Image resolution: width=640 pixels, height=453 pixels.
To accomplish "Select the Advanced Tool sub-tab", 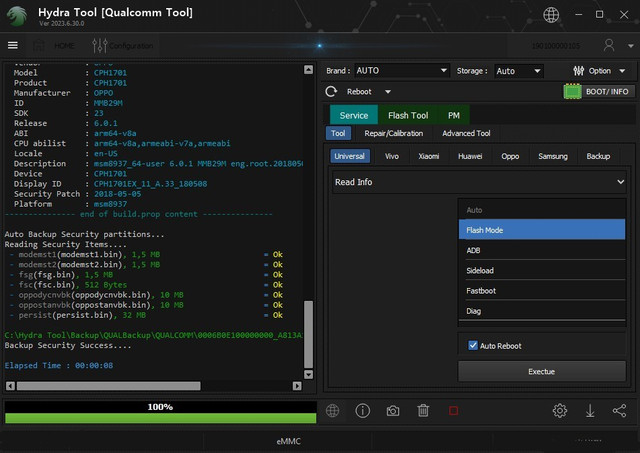I will 466,133.
